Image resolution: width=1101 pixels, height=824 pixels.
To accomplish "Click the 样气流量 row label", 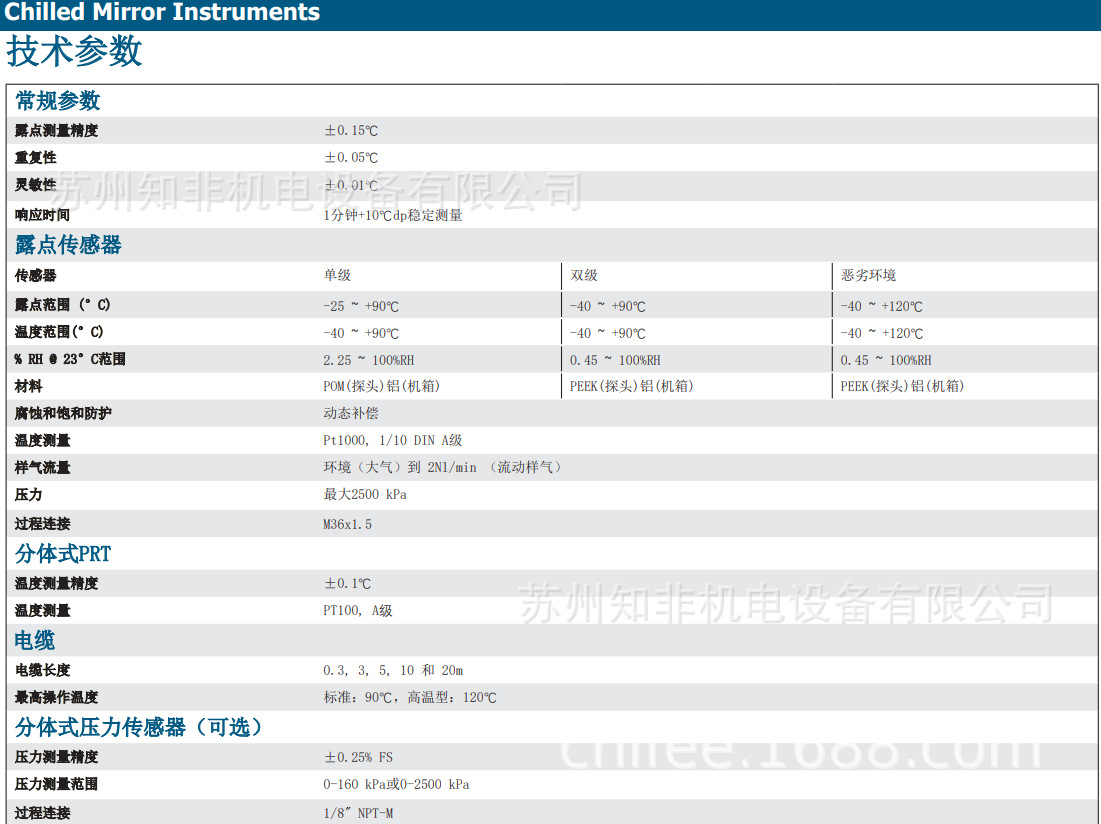I will (42, 467).
